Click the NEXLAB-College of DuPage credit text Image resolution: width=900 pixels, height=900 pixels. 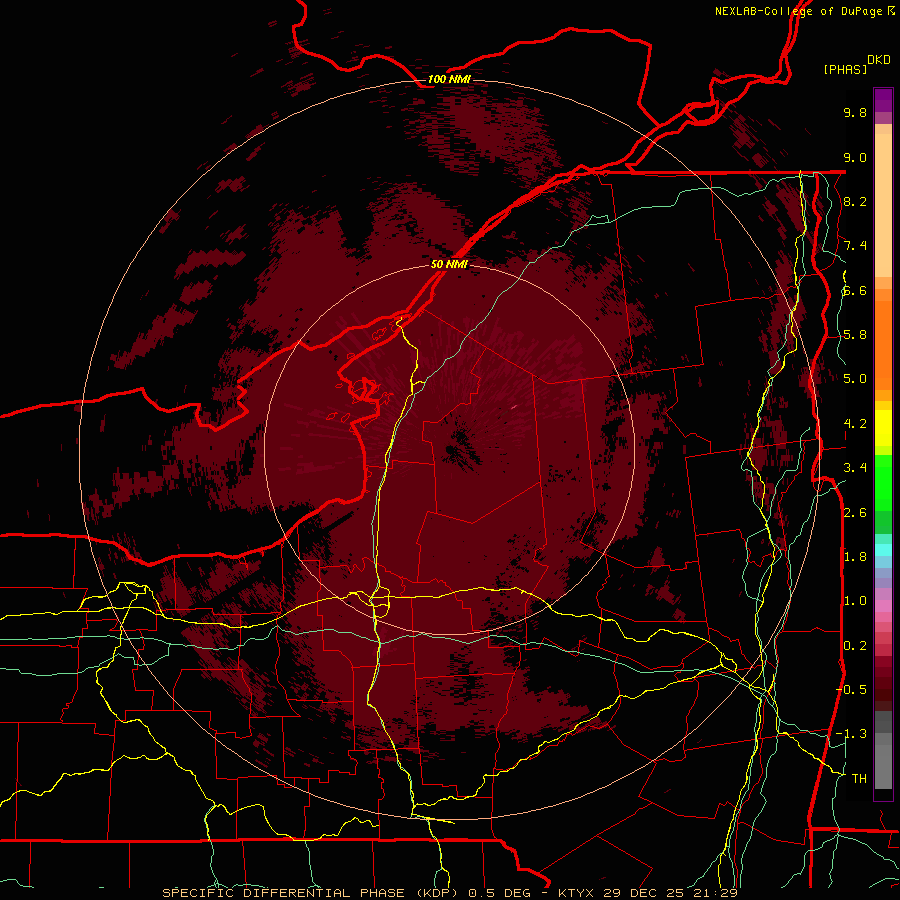799,11
